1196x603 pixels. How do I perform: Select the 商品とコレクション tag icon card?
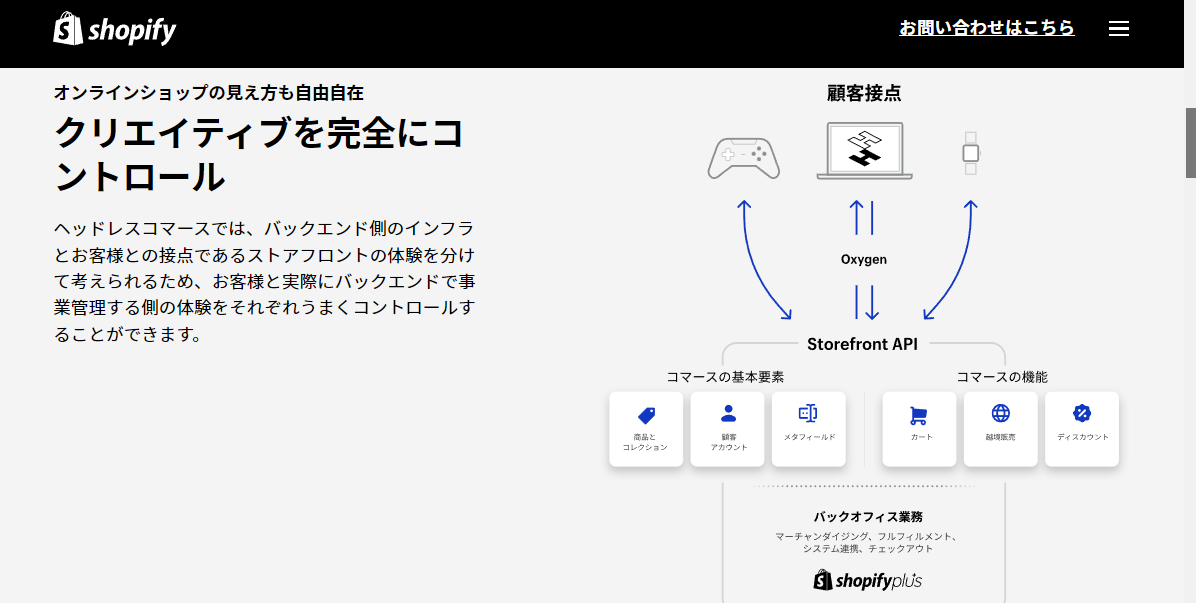tap(645, 429)
